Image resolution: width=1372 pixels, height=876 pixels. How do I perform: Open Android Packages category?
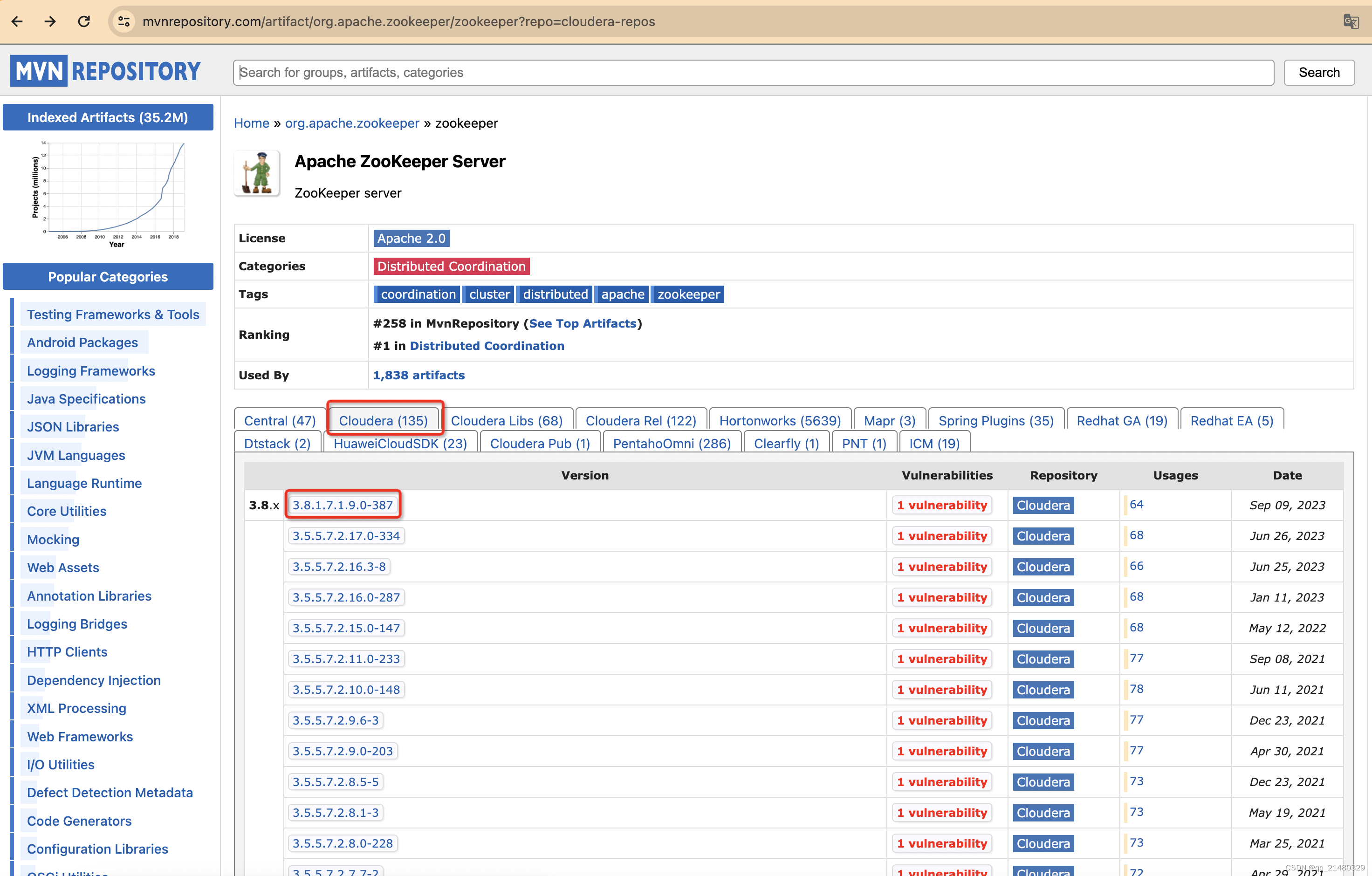[x=82, y=342]
